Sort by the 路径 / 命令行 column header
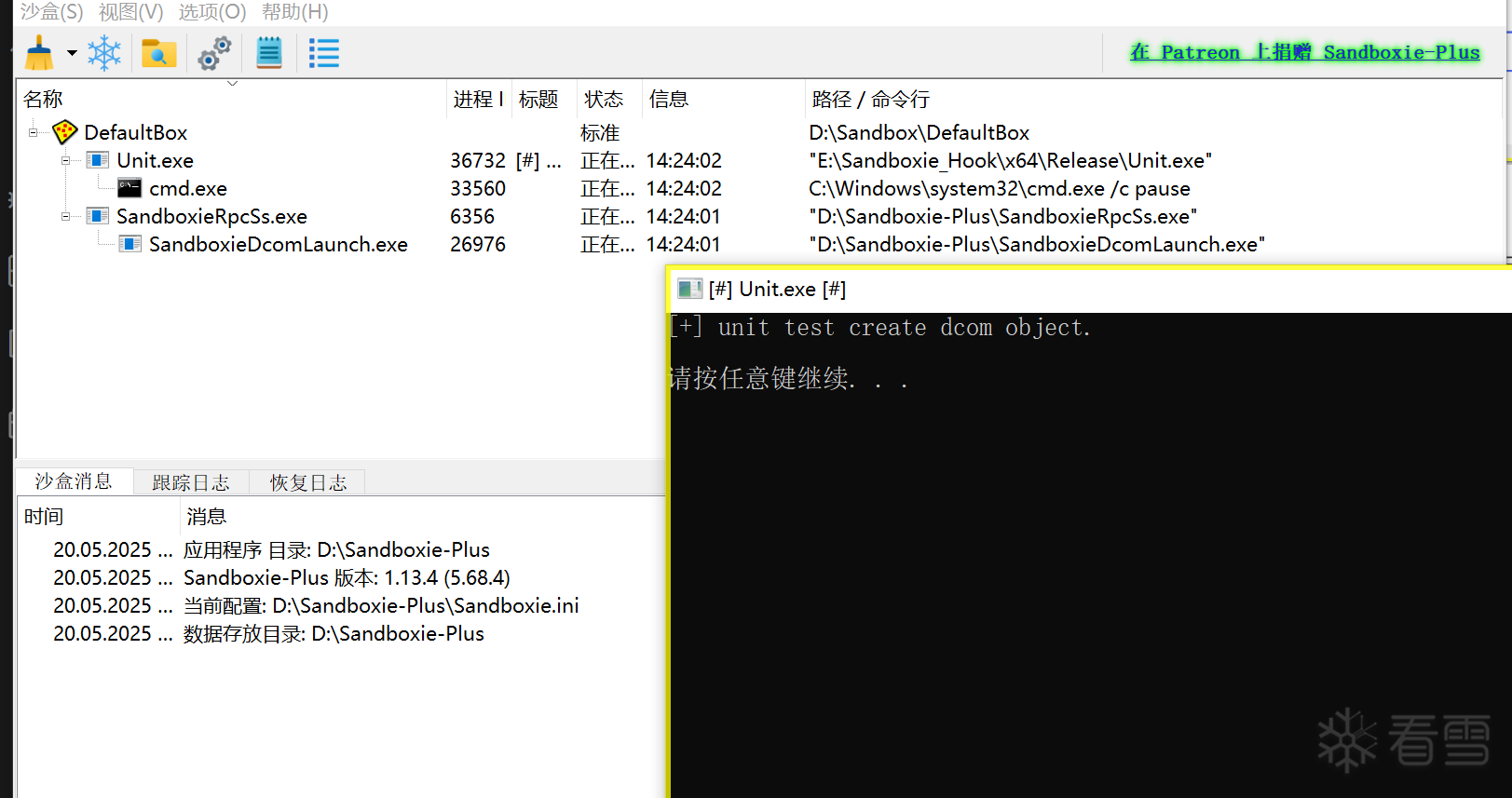 (1152, 99)
